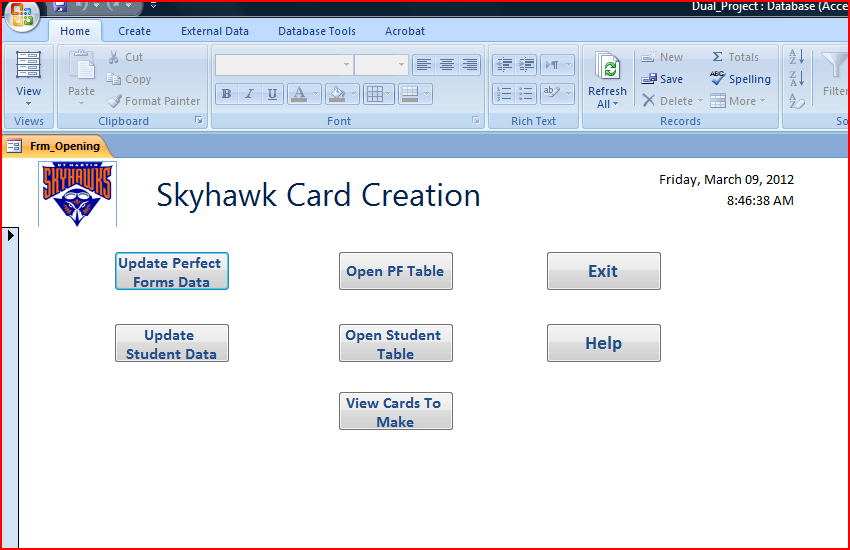Click the form's record selector arrow
Viewport: 850px width, 550px height.
11,235
